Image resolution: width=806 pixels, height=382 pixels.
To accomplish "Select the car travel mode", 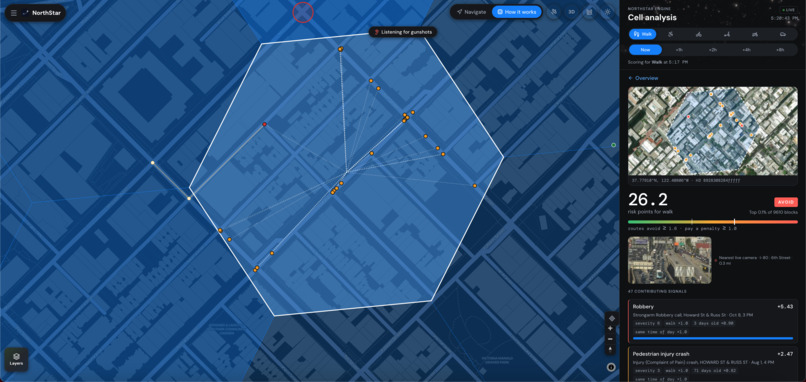I will (783, 34).
